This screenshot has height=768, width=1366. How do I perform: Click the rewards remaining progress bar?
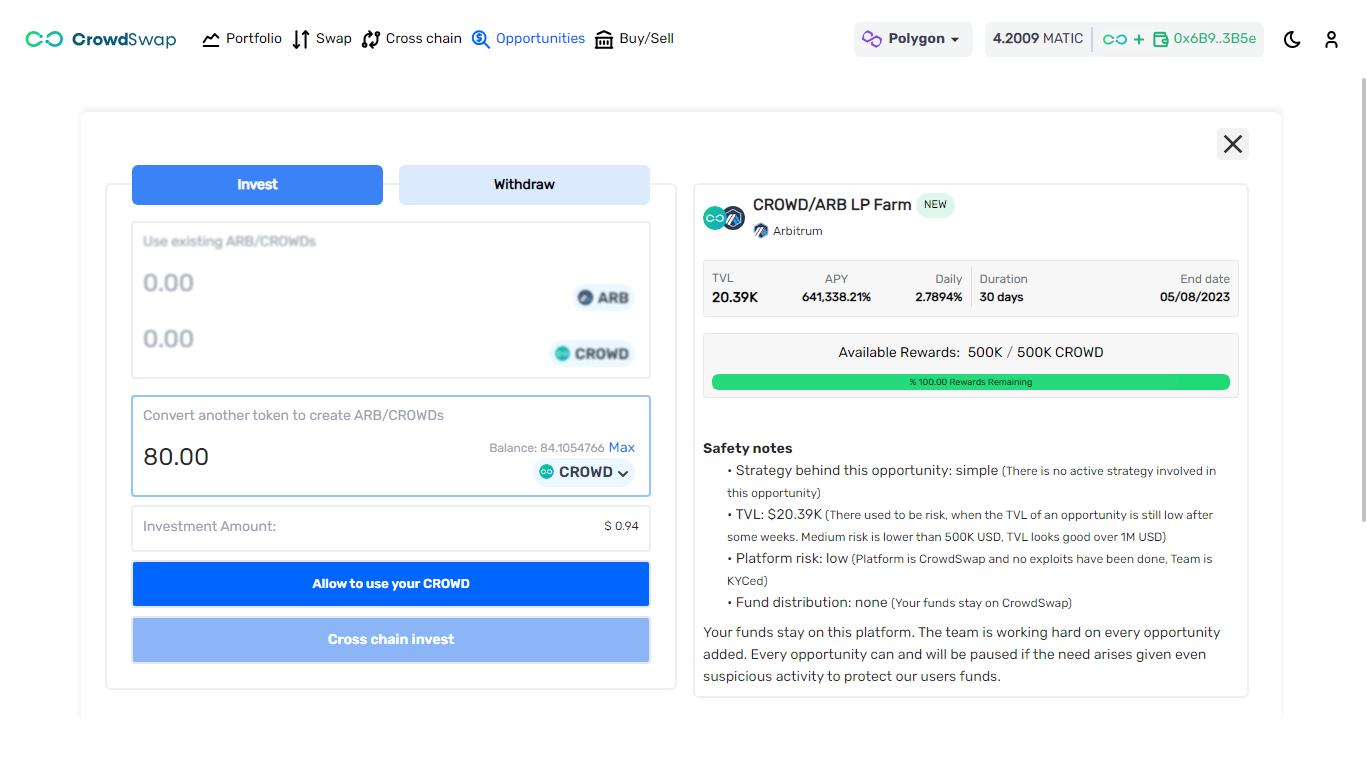971,382
